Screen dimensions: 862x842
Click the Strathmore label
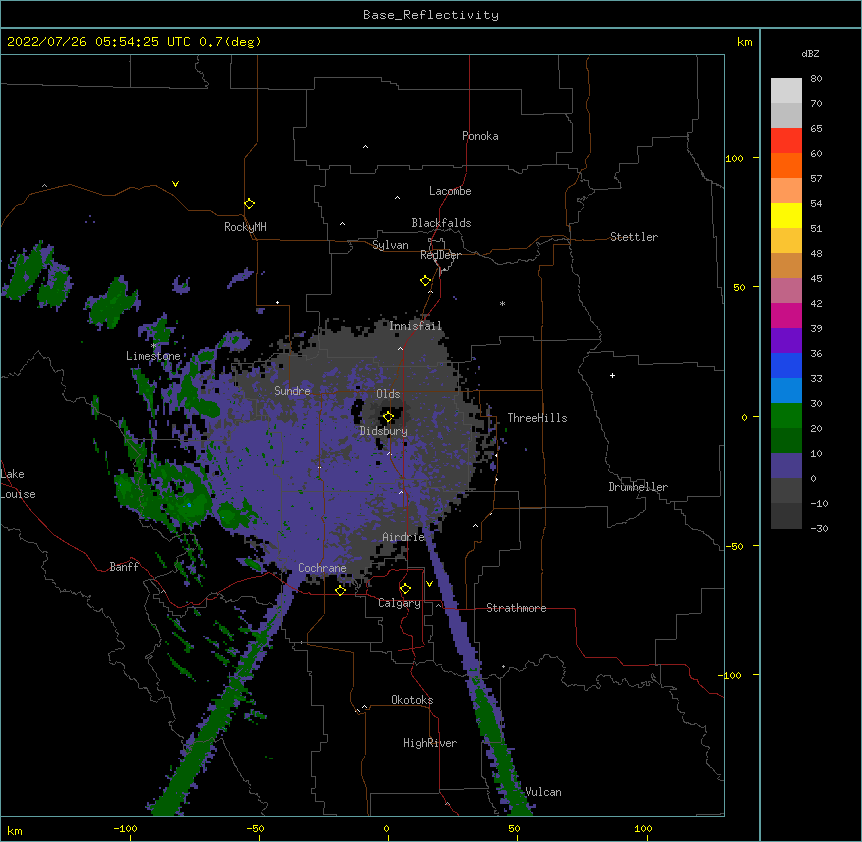click(516, 608)
